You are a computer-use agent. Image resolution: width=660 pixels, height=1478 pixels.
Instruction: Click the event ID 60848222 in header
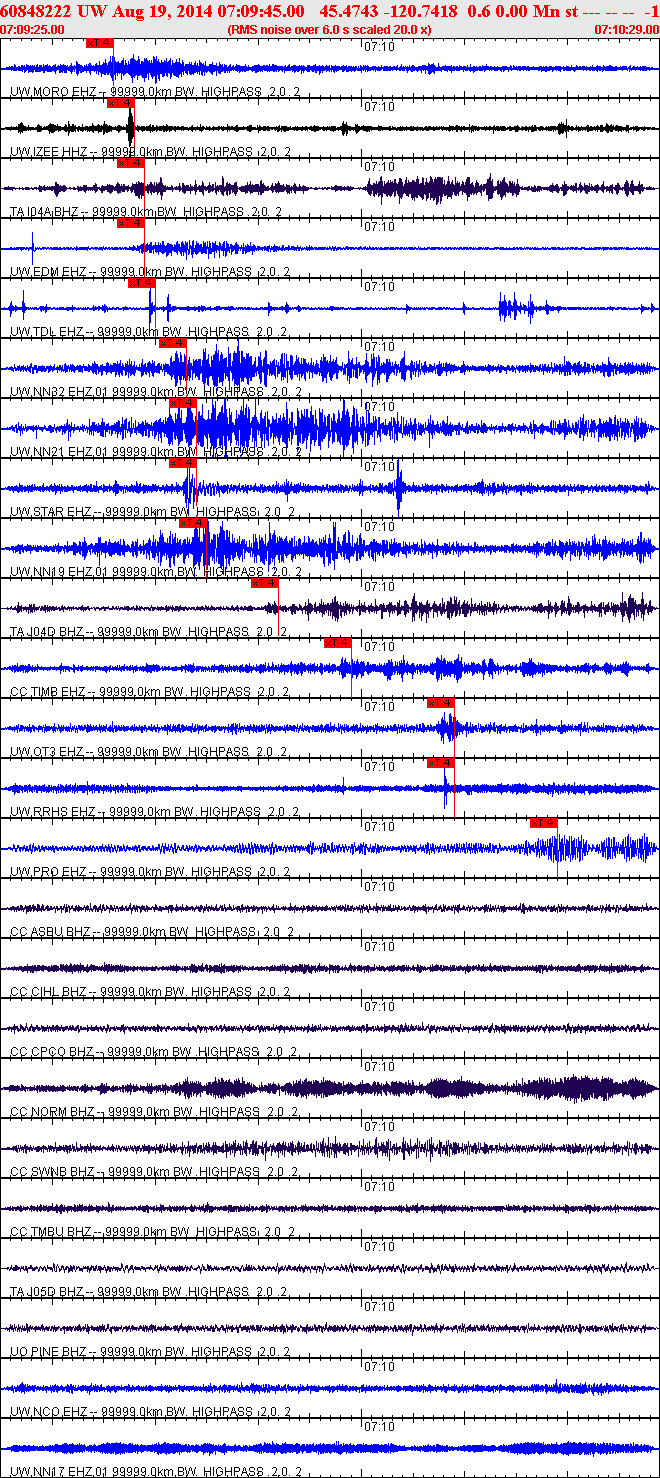point(36,11)
